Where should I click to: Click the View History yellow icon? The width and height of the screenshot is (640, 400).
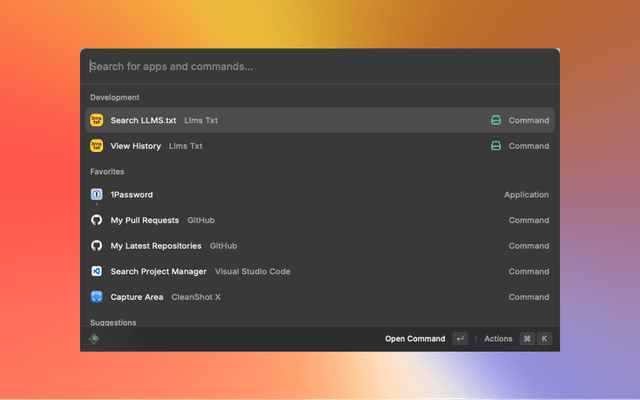coord(97,146)
